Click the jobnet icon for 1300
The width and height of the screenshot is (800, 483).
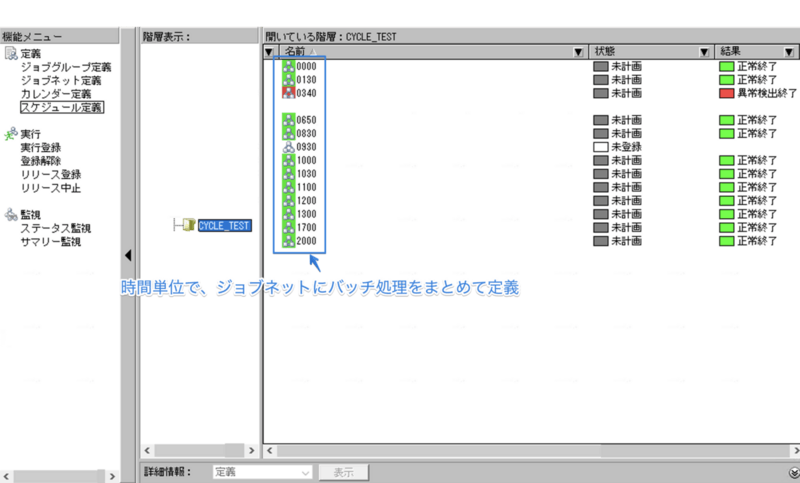tap(289, 214)
